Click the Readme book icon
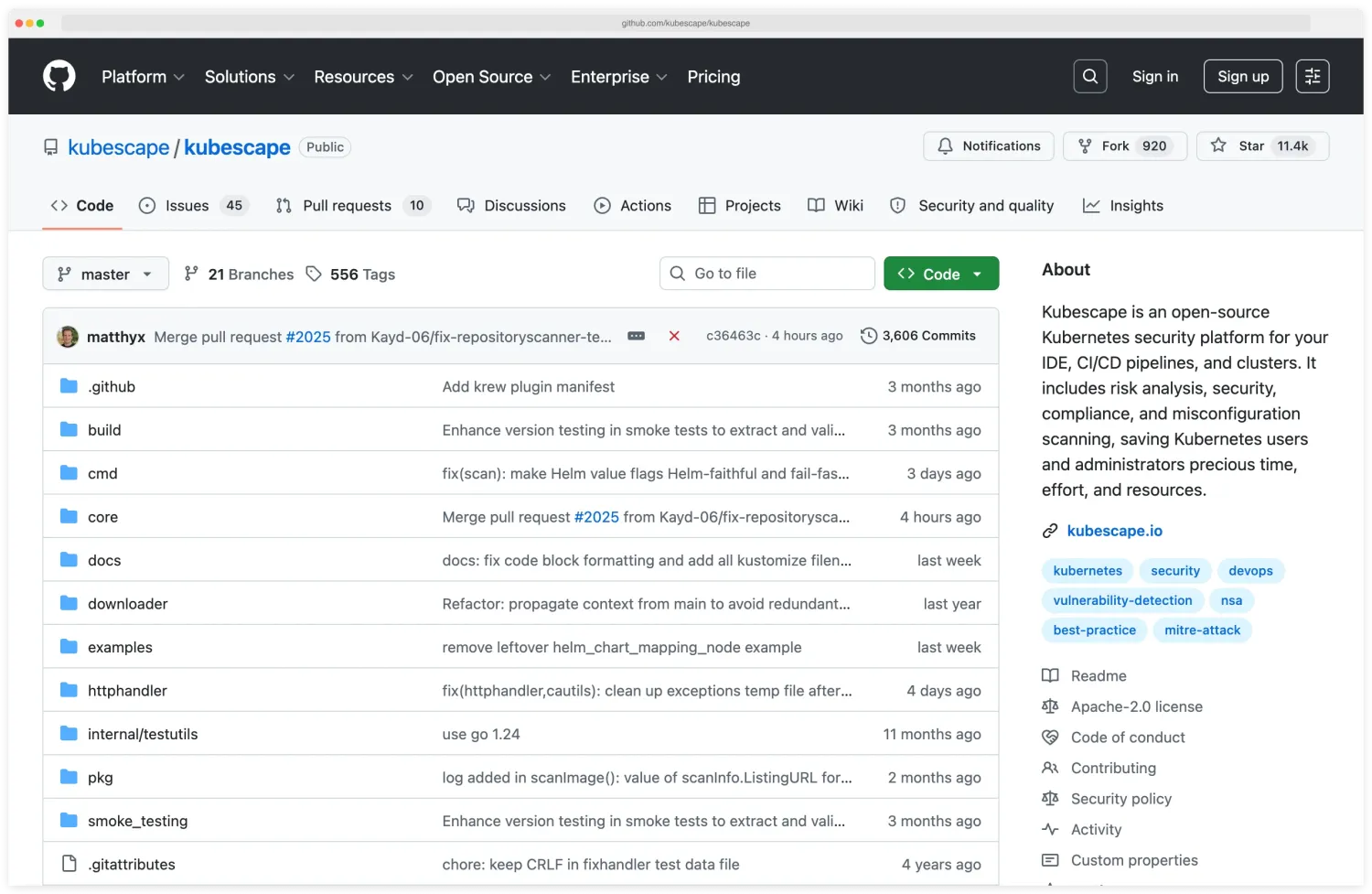 1050,675
